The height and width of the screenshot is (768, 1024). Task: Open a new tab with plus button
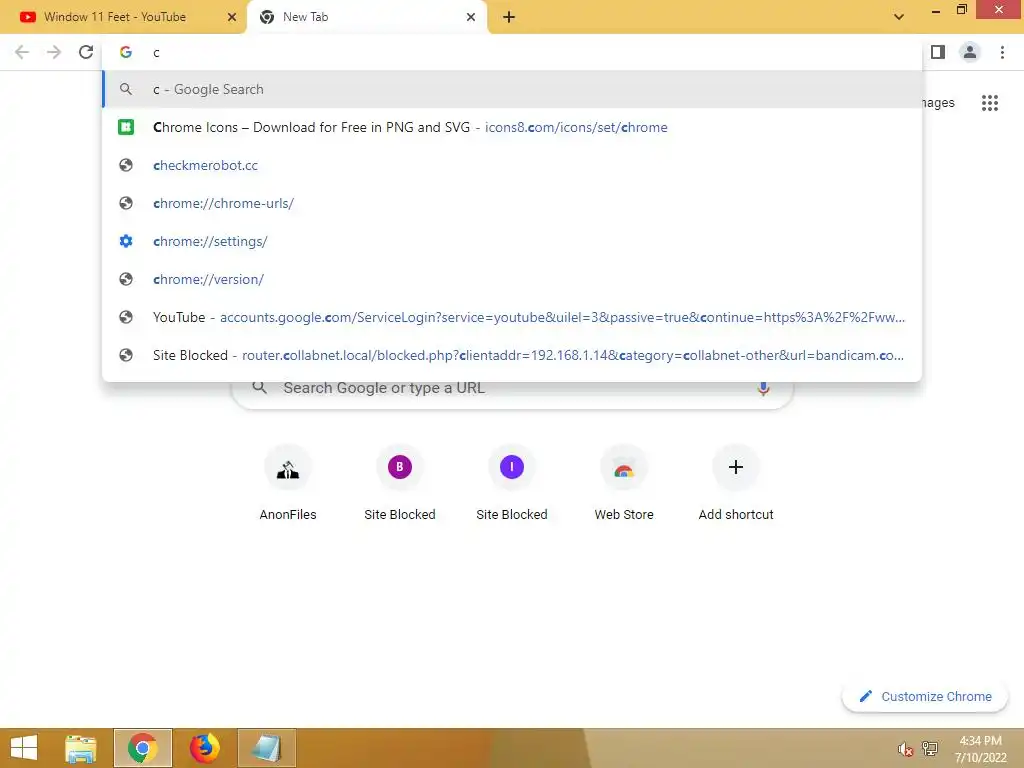click(509, 17)
